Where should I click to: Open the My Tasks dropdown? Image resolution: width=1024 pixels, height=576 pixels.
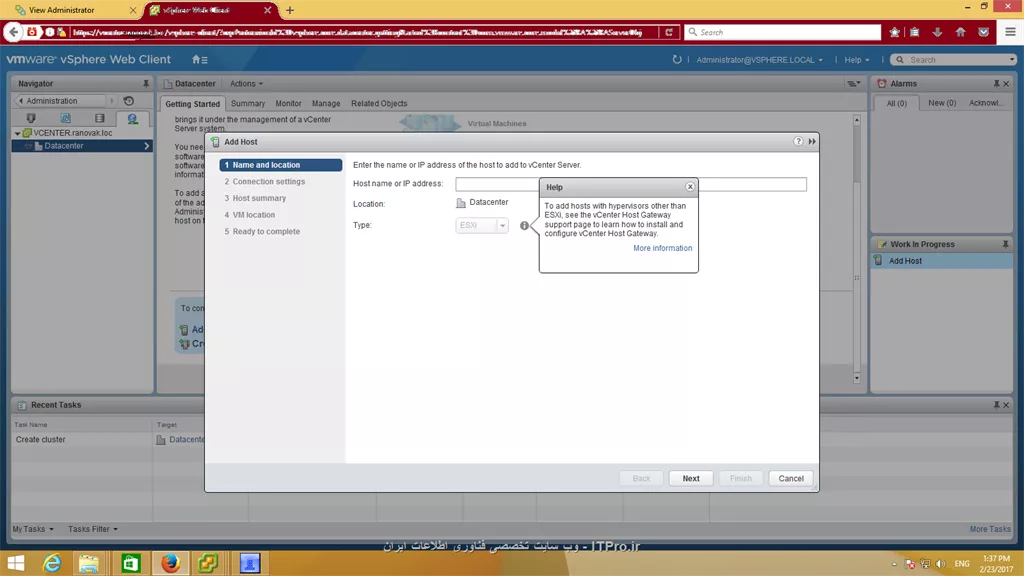[33, 529]
